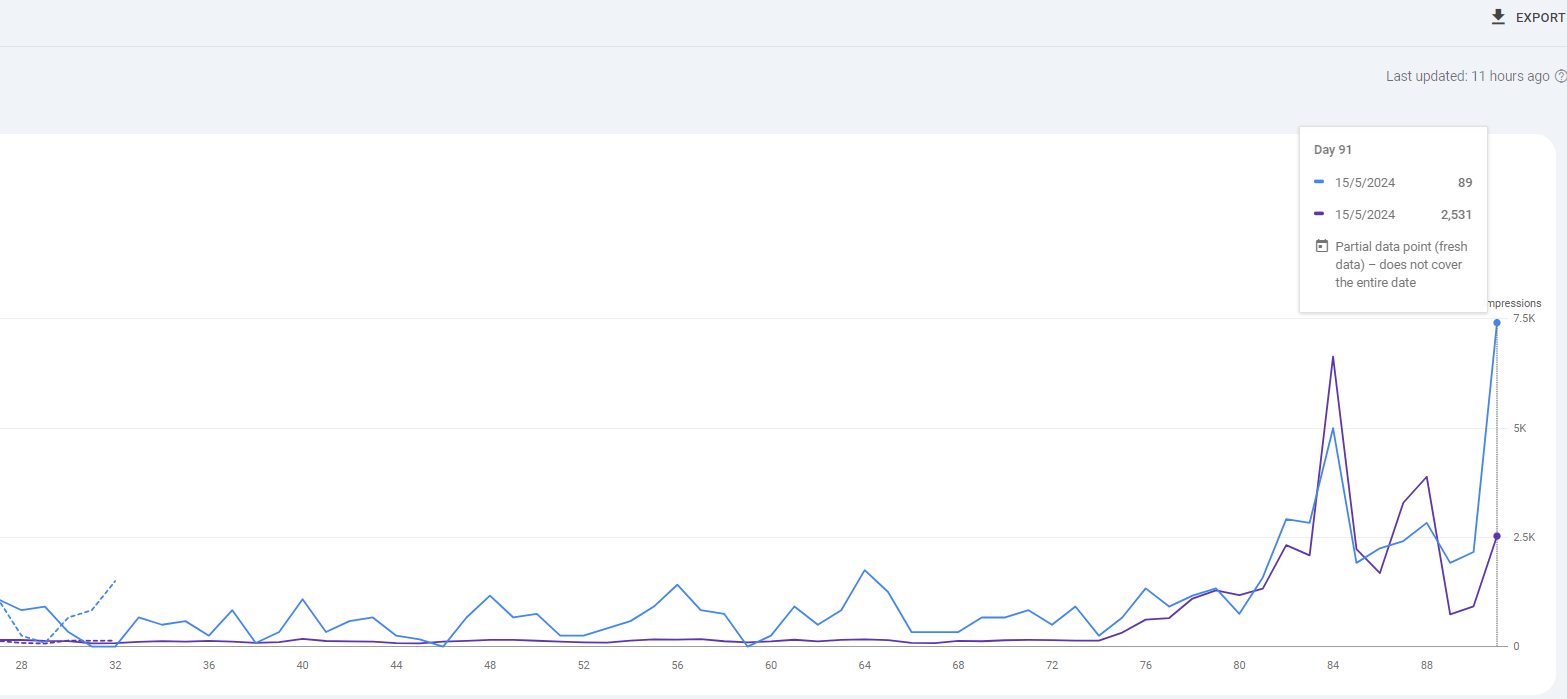Click the tooltip value 2,531

pyautogui.click(x=1457, y=214)
